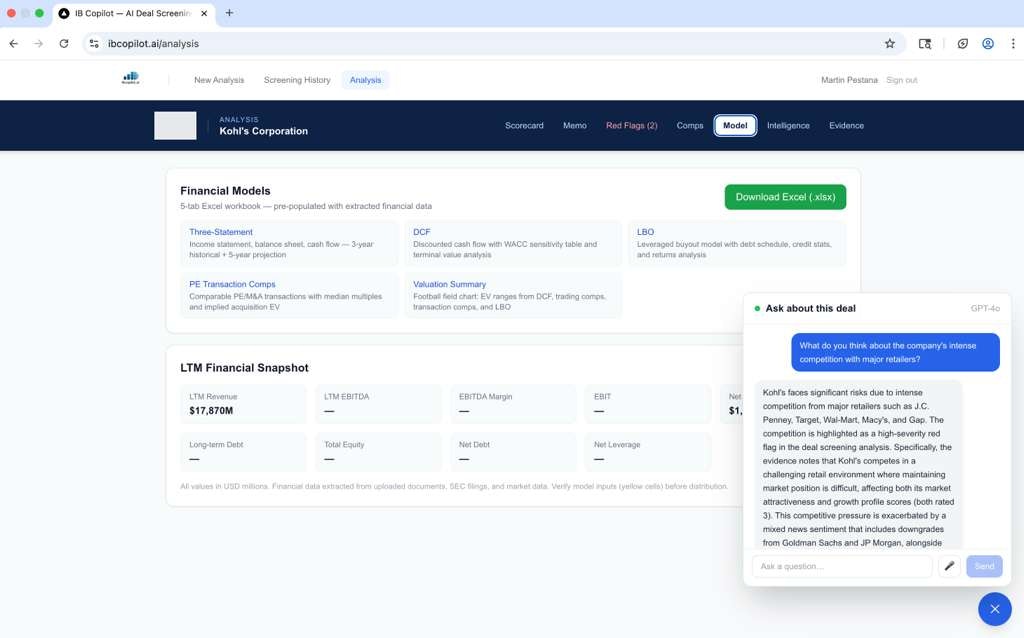Click the USD millions disclaimer note
Image resolution: width=1024 pixels, height=638 pixels.
(x=454, y=486)
